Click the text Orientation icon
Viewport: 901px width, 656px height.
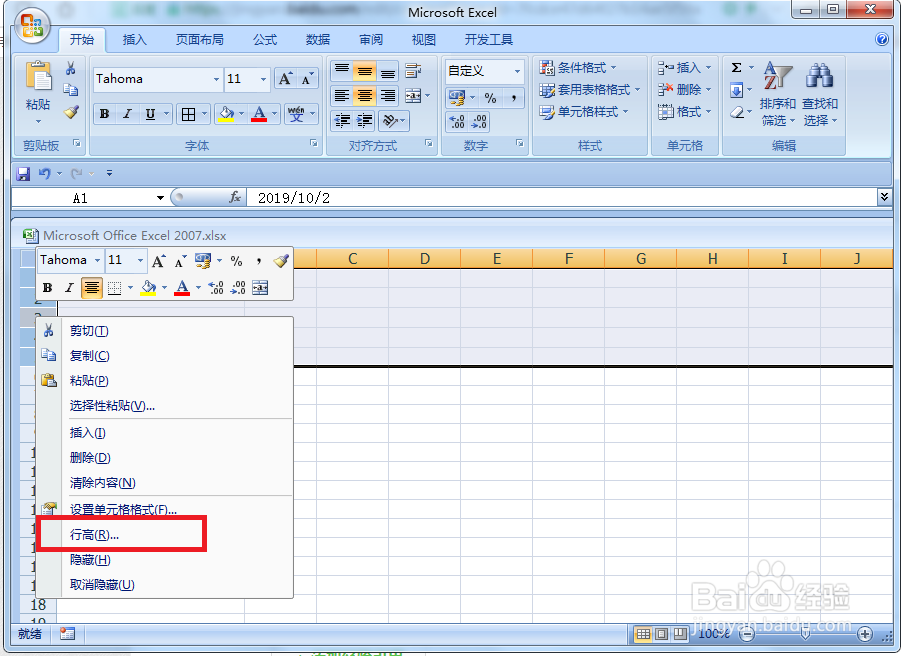click(390, 121)
